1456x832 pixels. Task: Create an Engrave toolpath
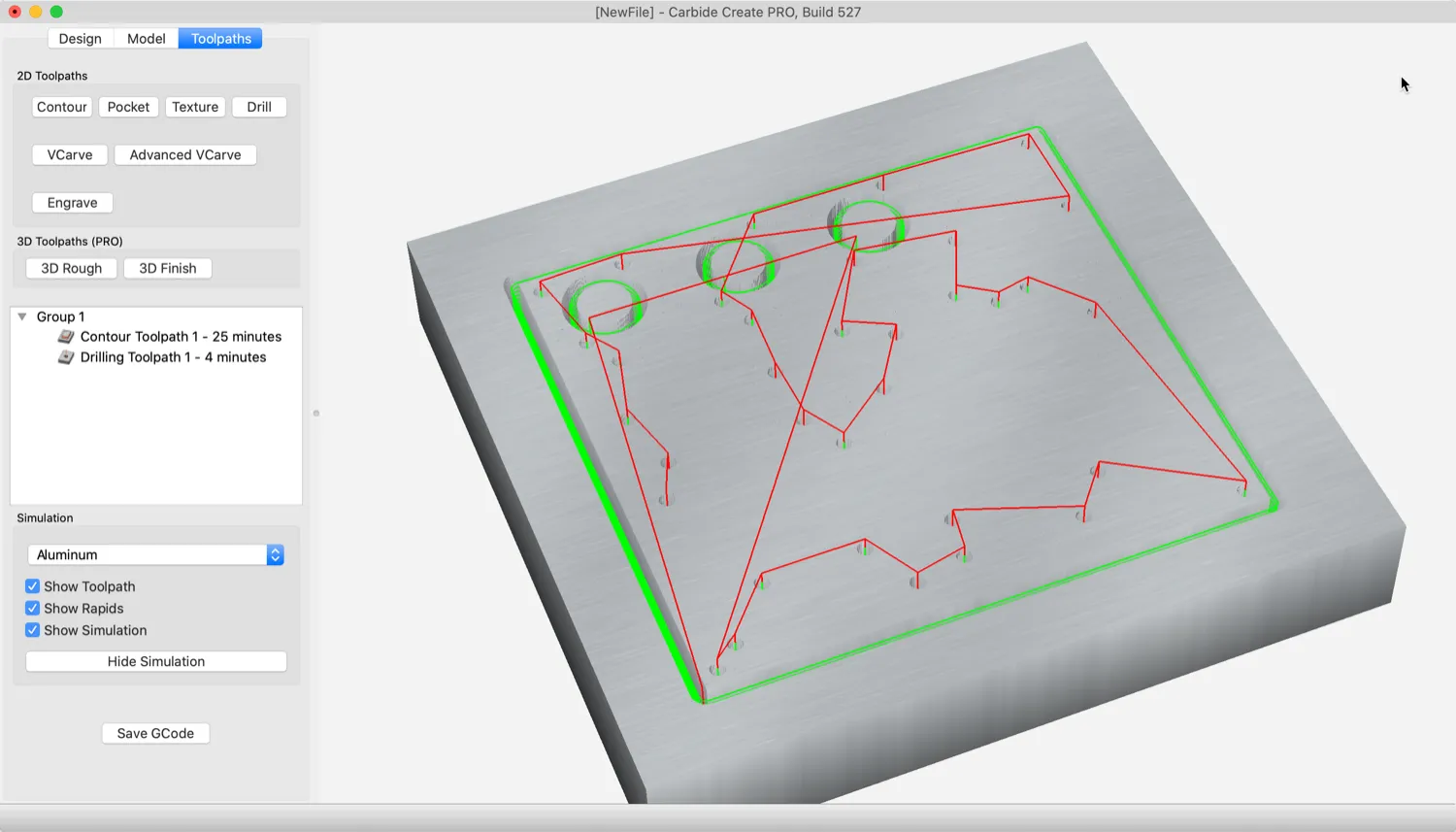click(x=72, y=202)
